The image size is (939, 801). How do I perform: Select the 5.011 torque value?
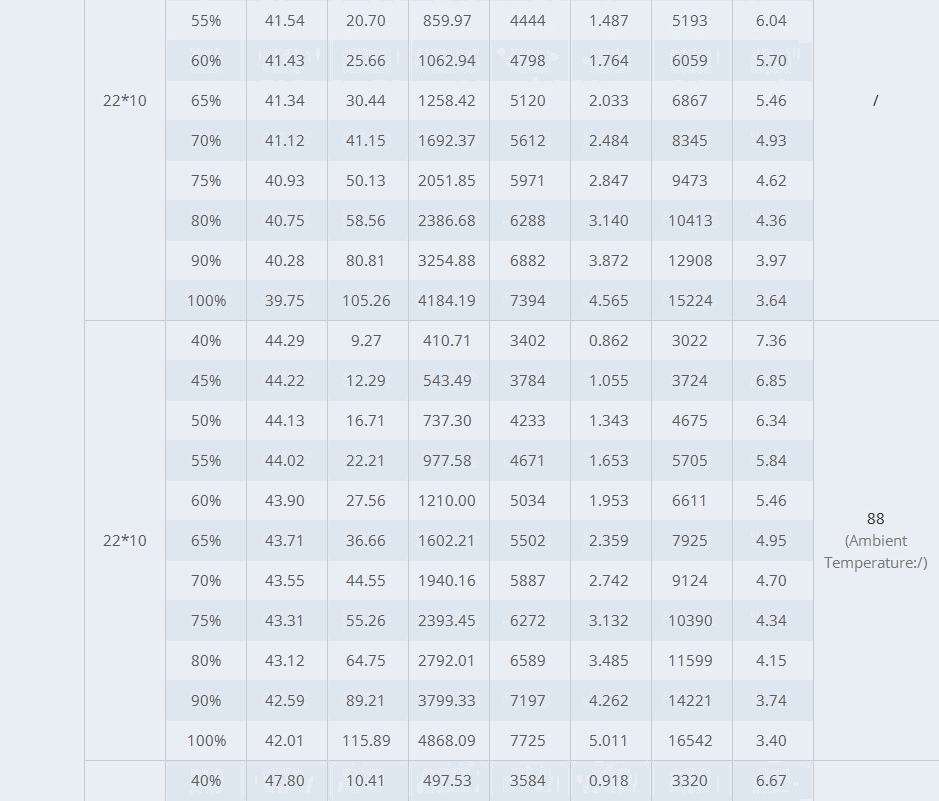608,741
